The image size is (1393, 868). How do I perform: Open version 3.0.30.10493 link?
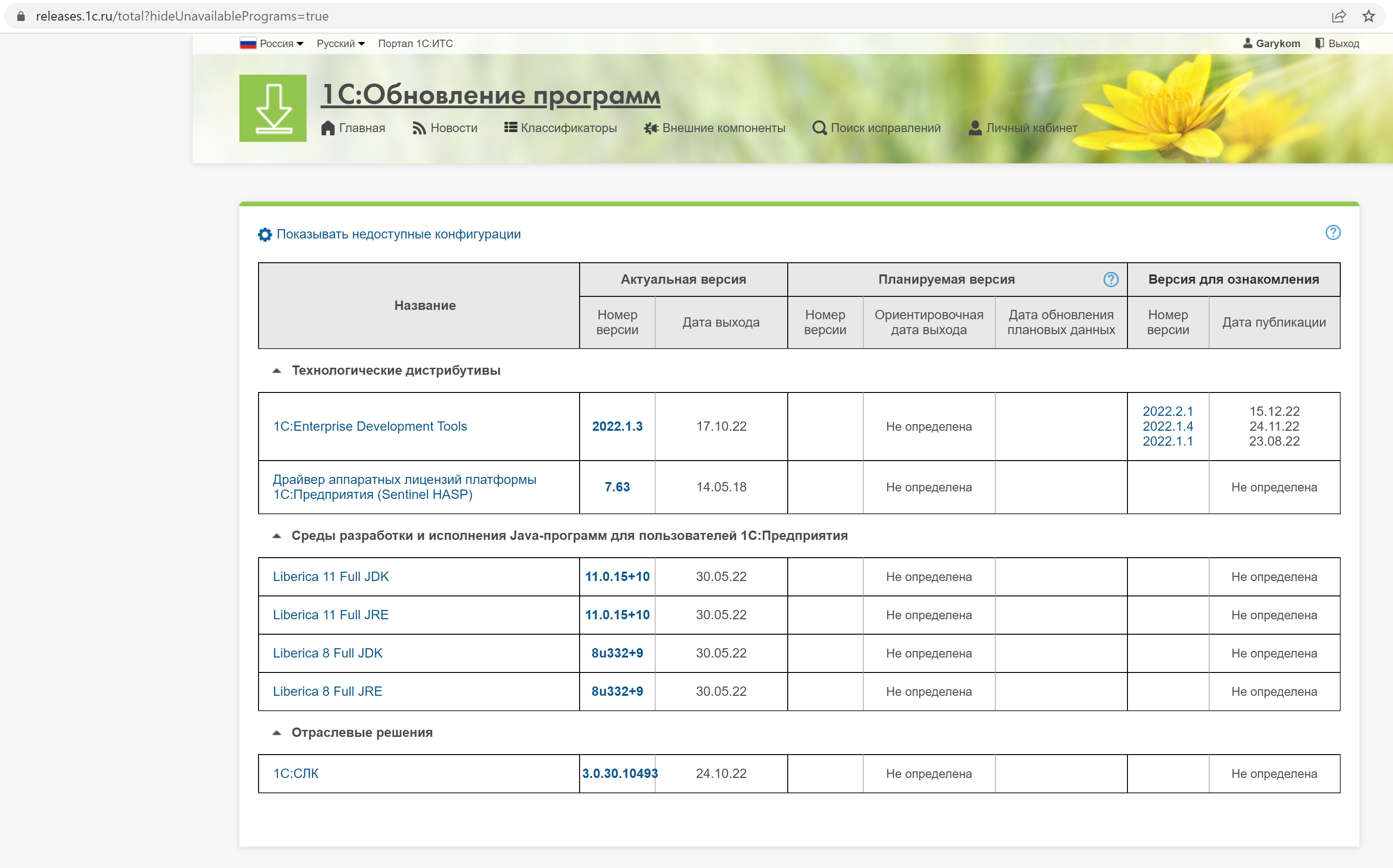click(x=620, y=774)
